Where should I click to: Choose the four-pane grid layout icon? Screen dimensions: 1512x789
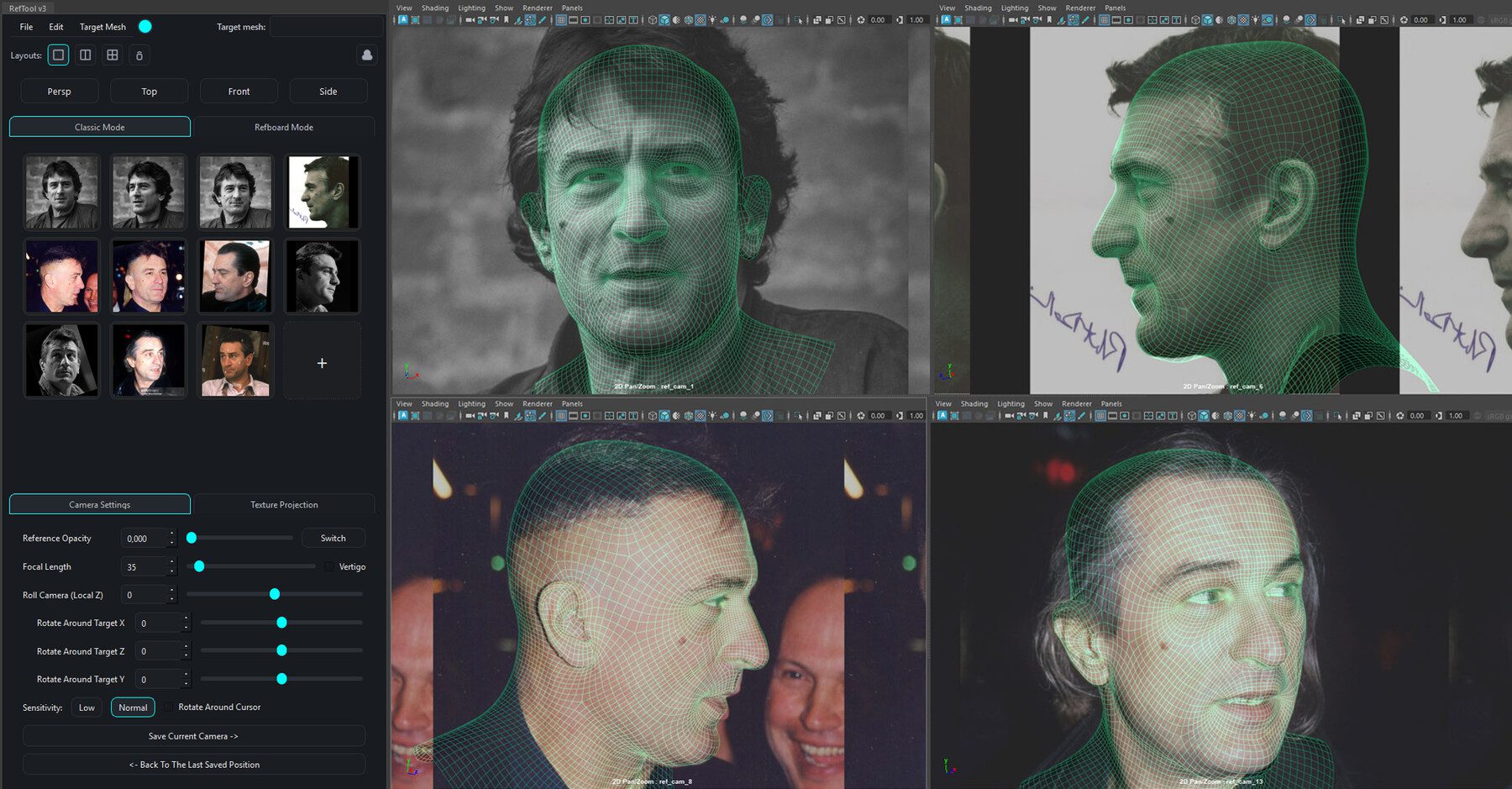pyautogui.click(x=113, y=55)
